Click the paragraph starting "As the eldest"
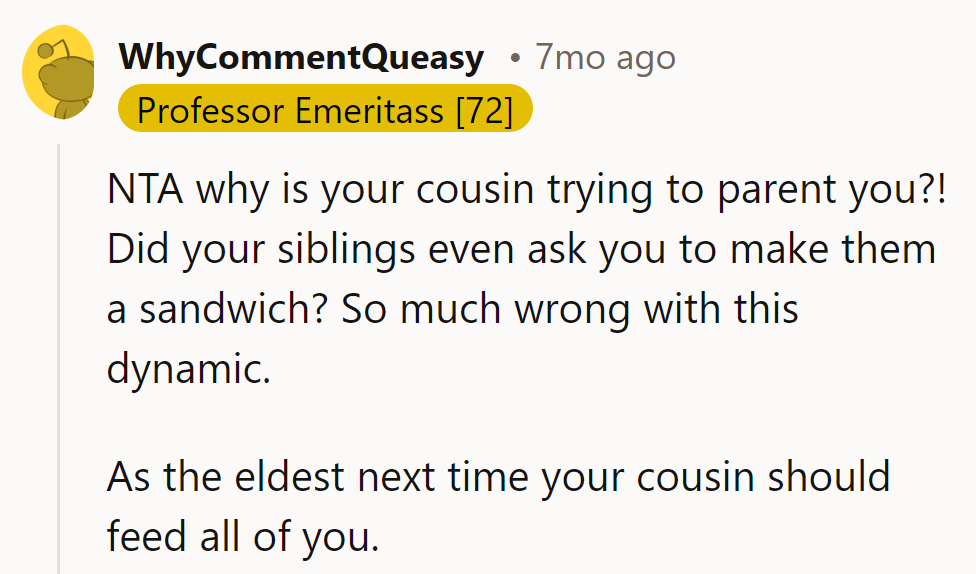This screenshot has height=574, width=976. tap(498, 507)
